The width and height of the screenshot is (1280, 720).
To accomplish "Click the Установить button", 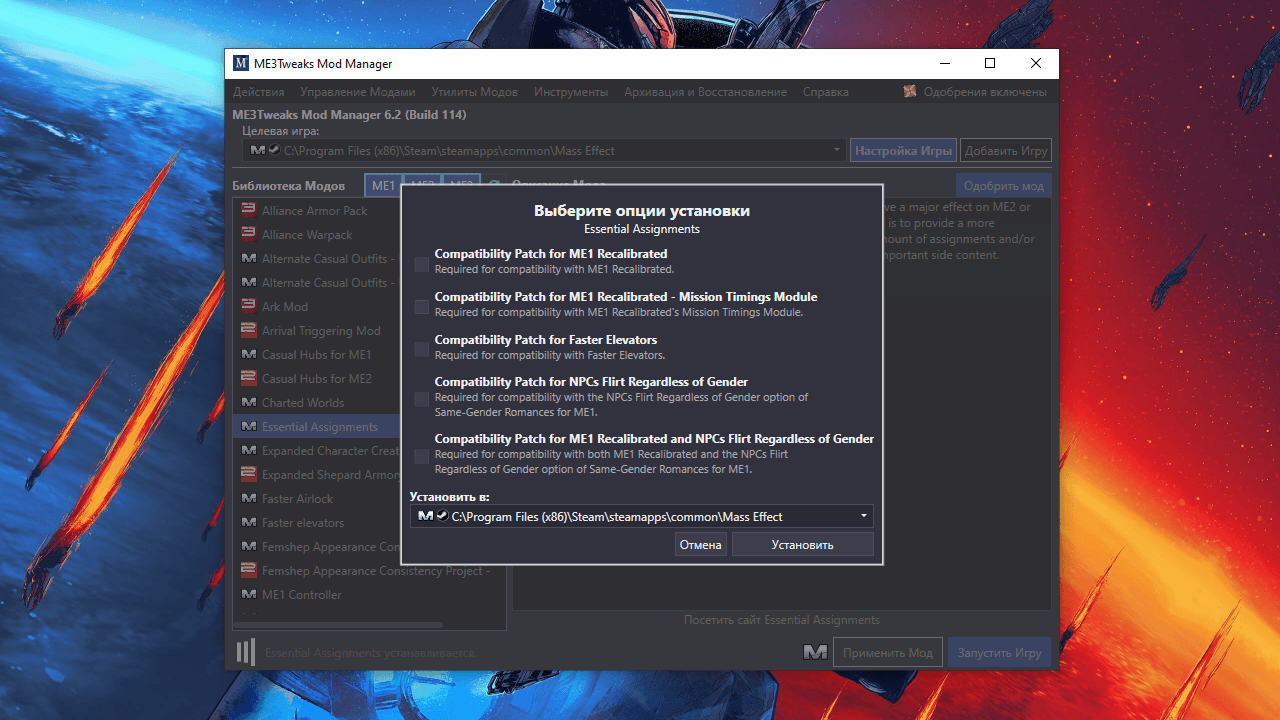I will 803,545.
